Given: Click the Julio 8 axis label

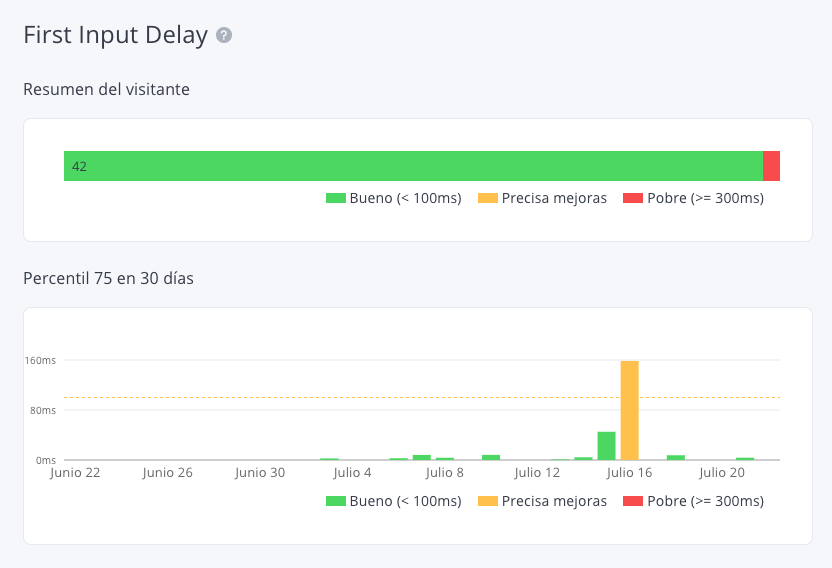Looking at the screenshot, I should [445, 473].
